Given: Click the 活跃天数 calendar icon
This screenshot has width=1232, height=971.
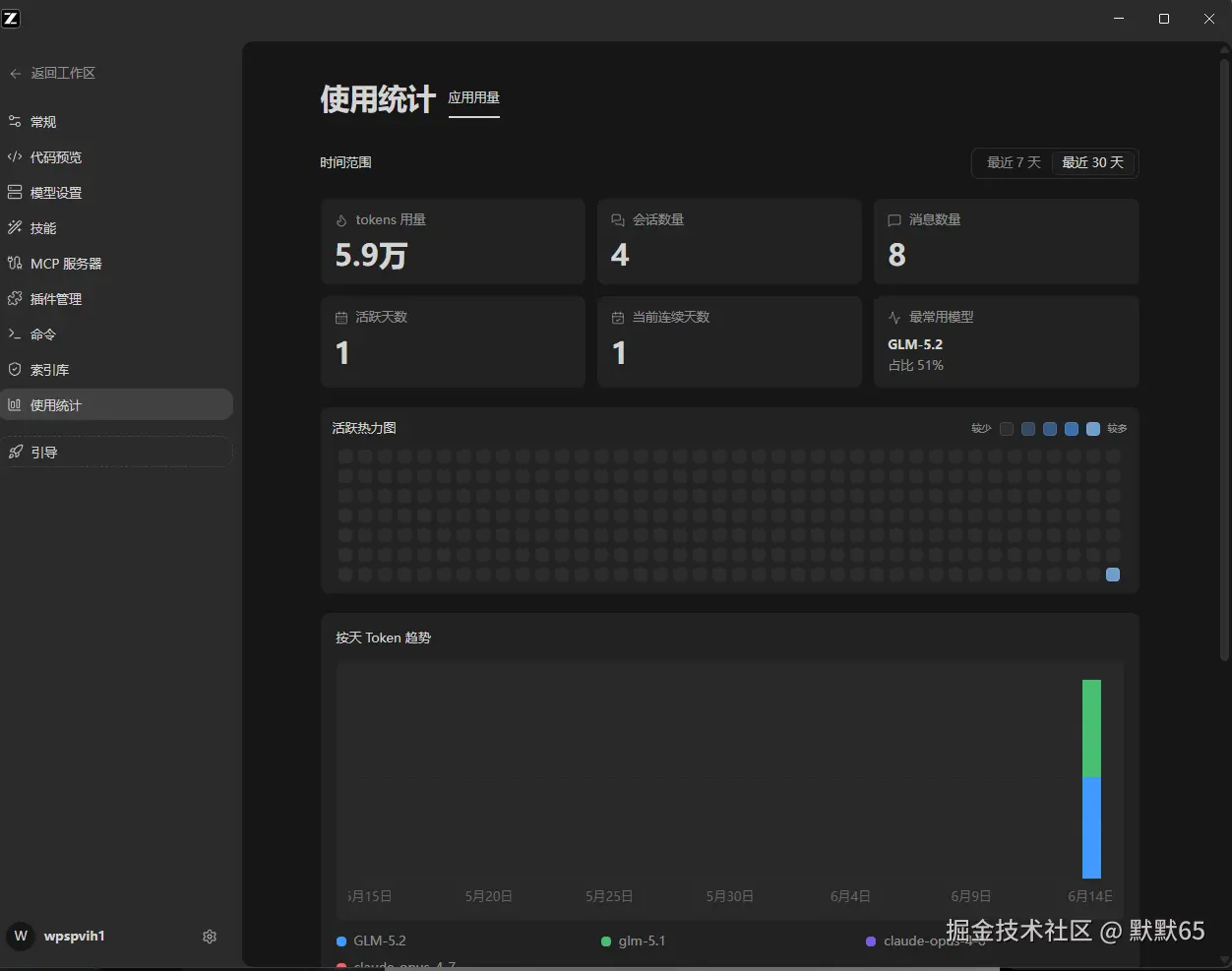Looking at the screenshot, I should pos(341,318).
